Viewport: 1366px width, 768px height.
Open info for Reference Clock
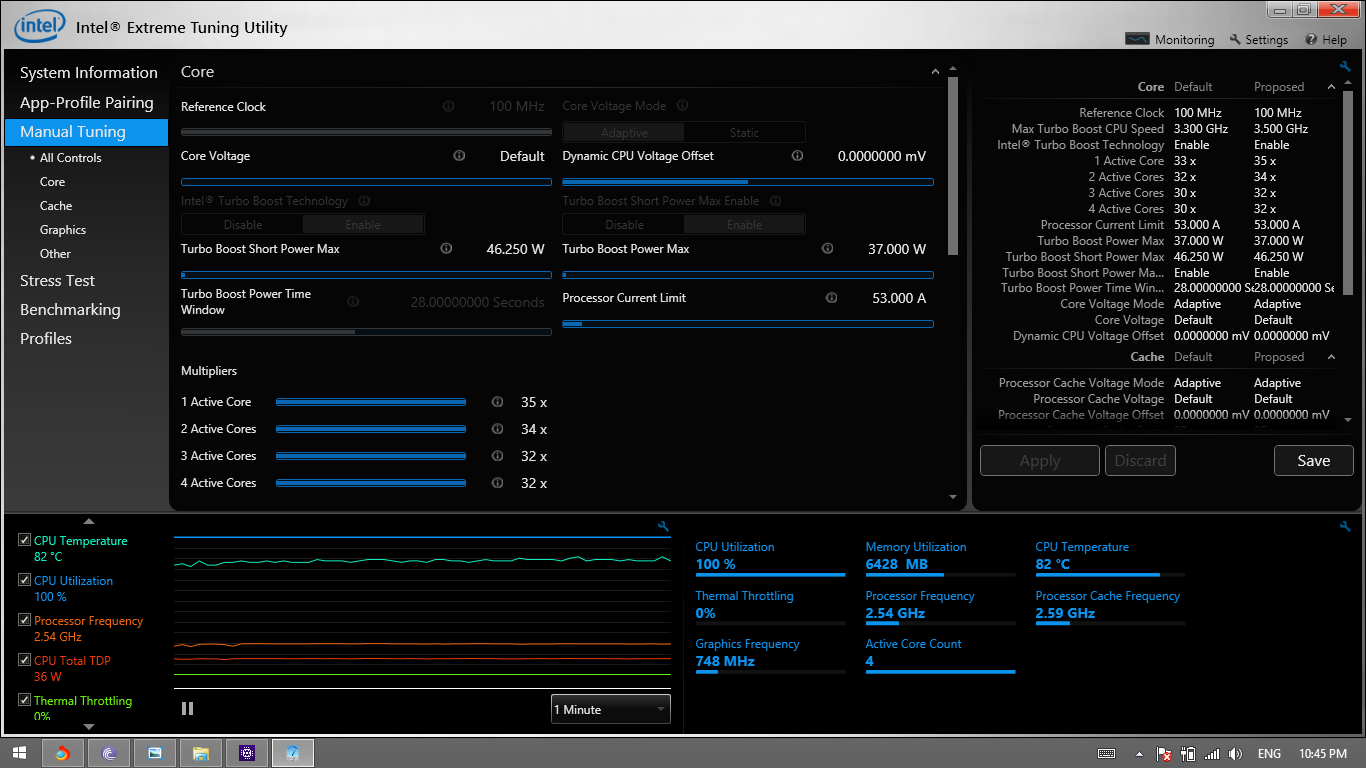pos(448,106)
